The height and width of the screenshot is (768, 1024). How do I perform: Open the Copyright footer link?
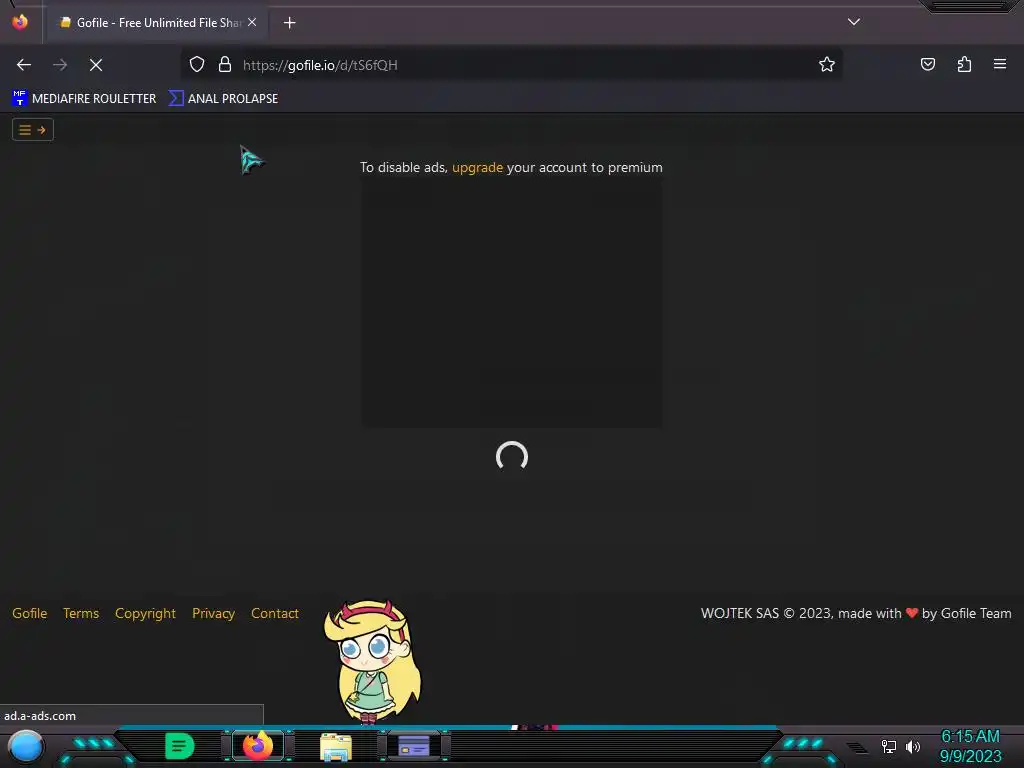(x=145, y=613)
